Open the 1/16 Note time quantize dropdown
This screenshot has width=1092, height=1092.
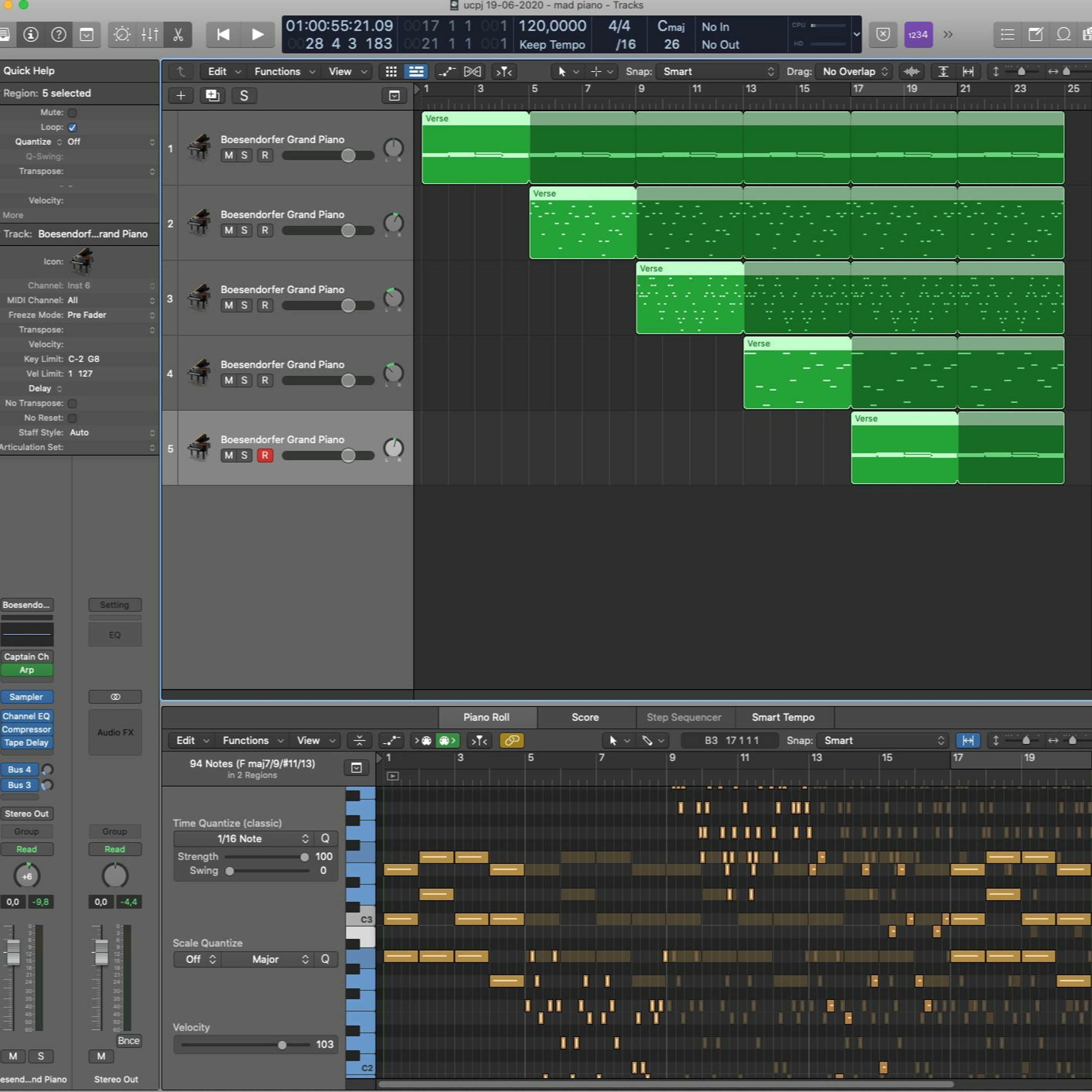[242, 839]
